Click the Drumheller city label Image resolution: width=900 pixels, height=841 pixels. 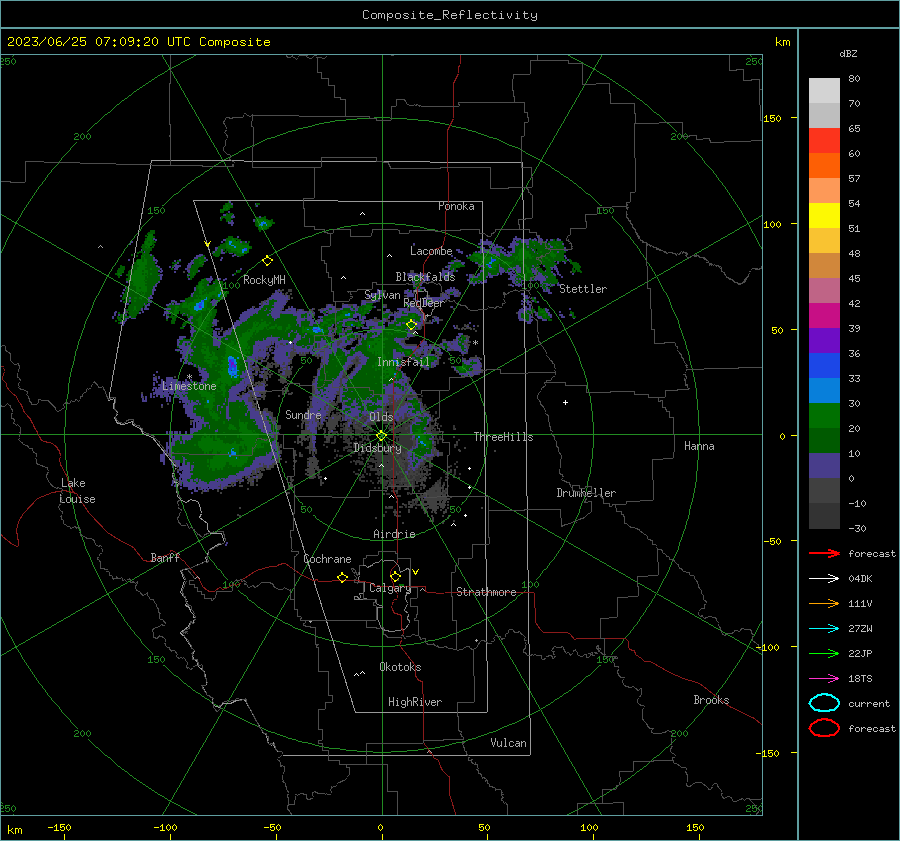[586, 493]
